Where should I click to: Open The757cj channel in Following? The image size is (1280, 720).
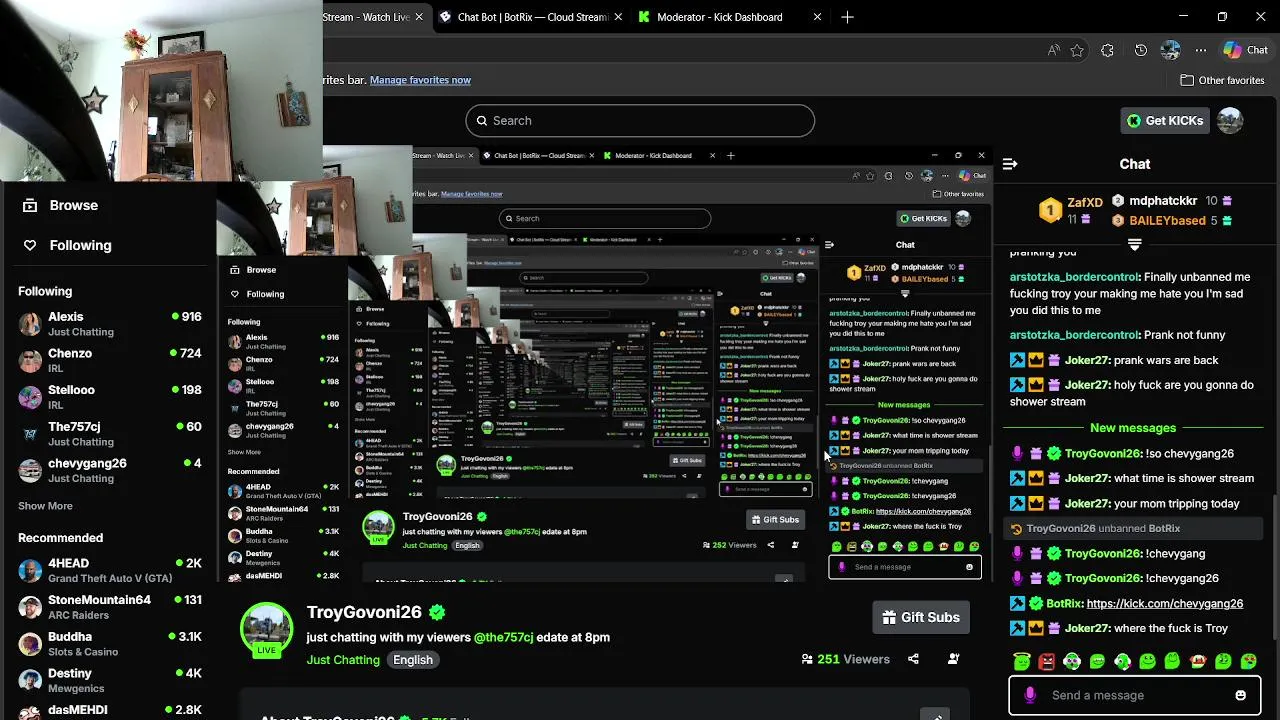click(x=110, y=433)
